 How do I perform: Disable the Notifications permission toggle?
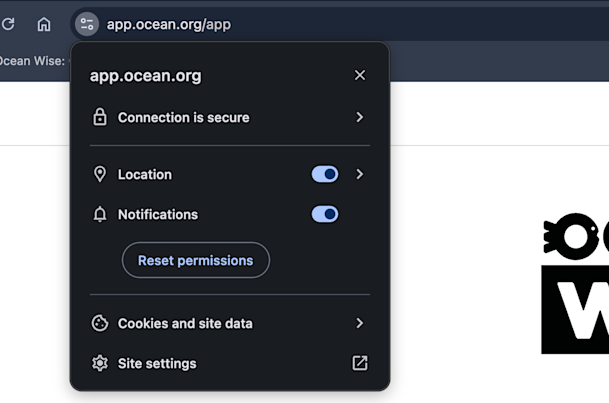[325, 214]
